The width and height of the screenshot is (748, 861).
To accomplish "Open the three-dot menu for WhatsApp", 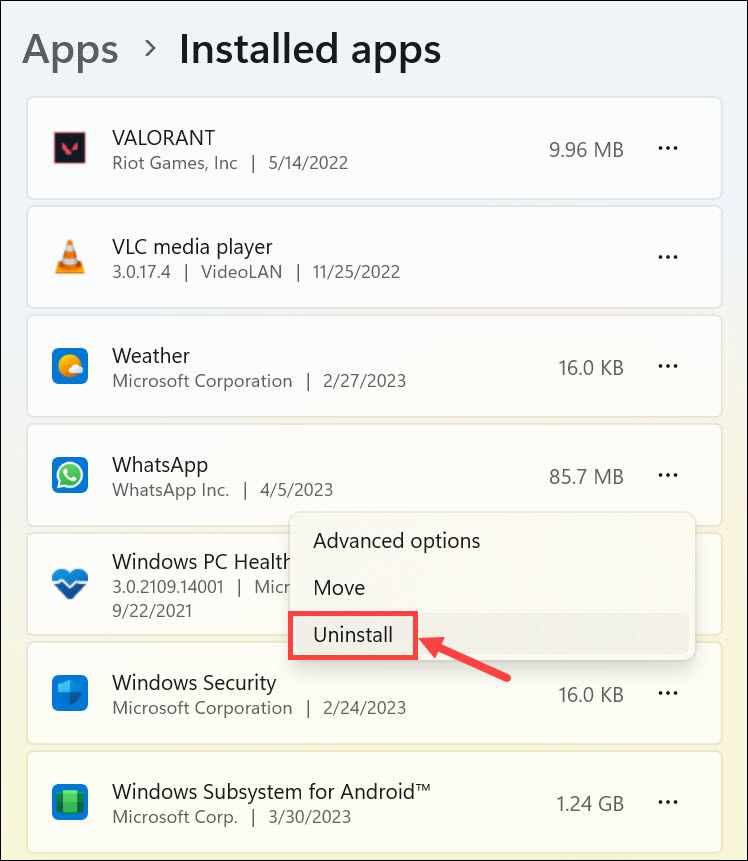I will (x=668, y=475).
